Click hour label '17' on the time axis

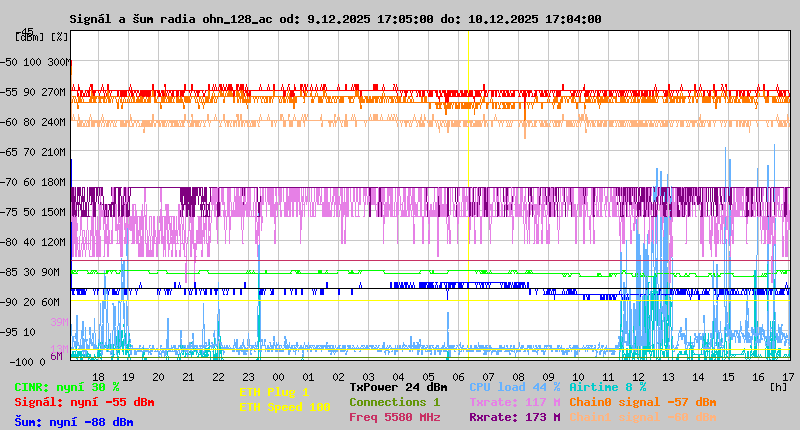[x=788, y=377]
